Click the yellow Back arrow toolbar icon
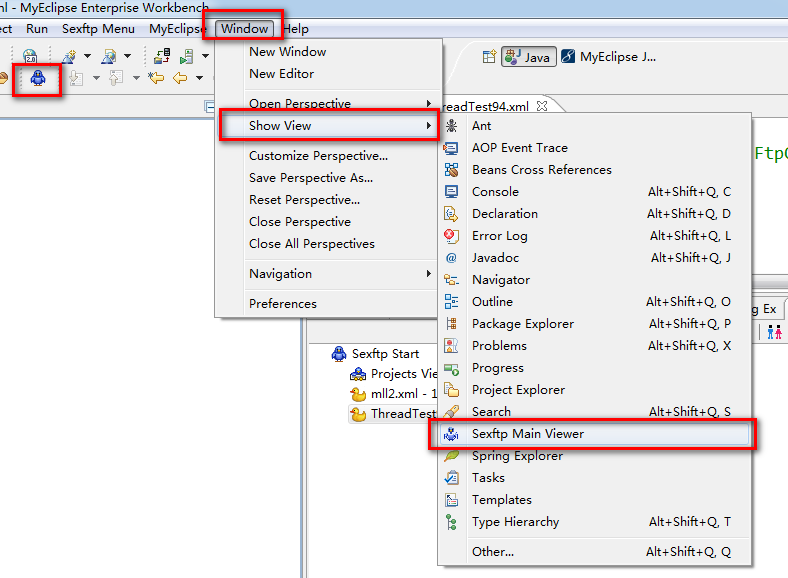 [180, 78]
